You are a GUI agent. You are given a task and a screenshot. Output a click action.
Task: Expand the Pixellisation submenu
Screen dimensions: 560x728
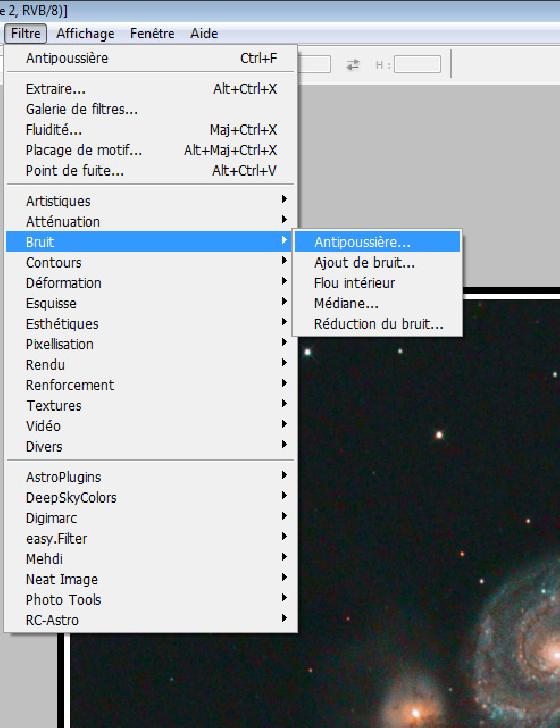point(151,344)
